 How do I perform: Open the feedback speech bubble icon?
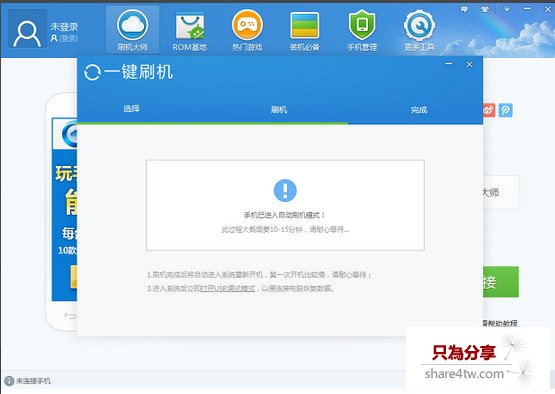pyautogui.click(x=464, y=10)
